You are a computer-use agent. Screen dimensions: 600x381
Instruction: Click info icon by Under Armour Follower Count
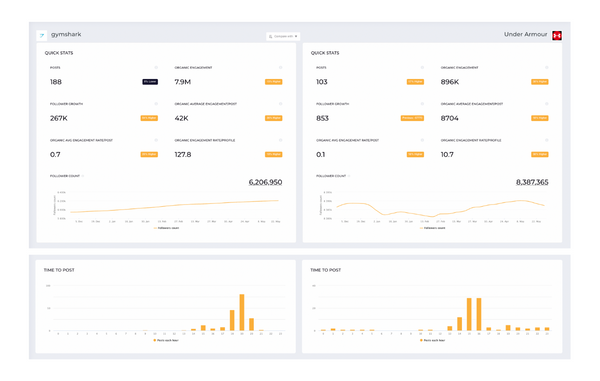pyautogui.click(x=349, y=176)
